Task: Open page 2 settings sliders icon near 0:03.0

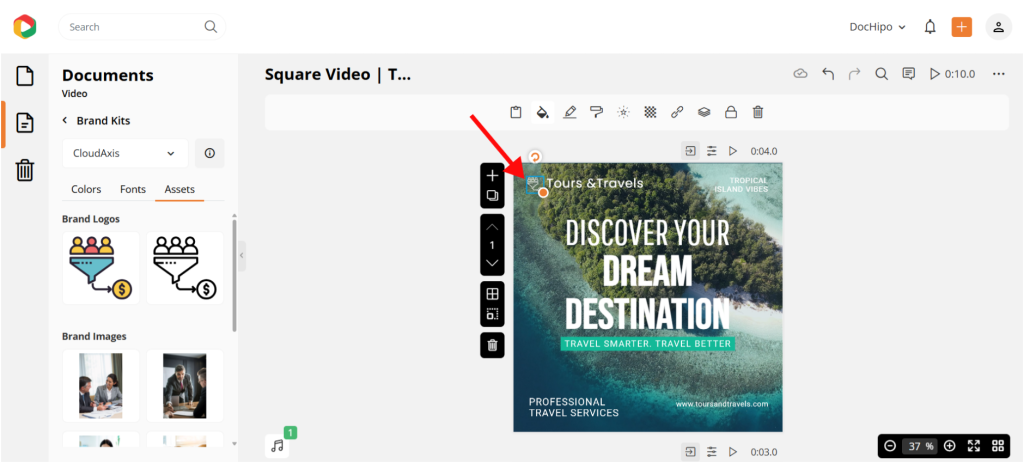Action: pyautogui.click(x=712, y=451)
